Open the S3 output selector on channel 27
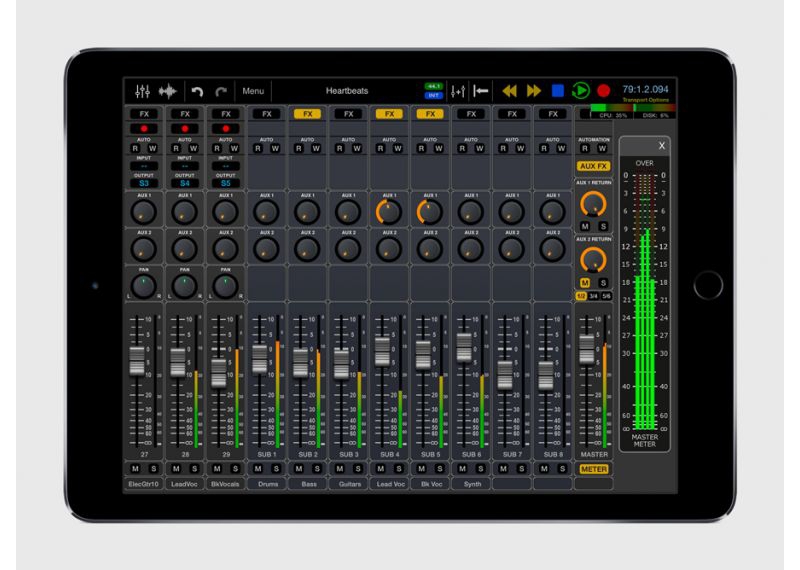The image size is (800, 570). pyautogui.click(x=144, y=183)
